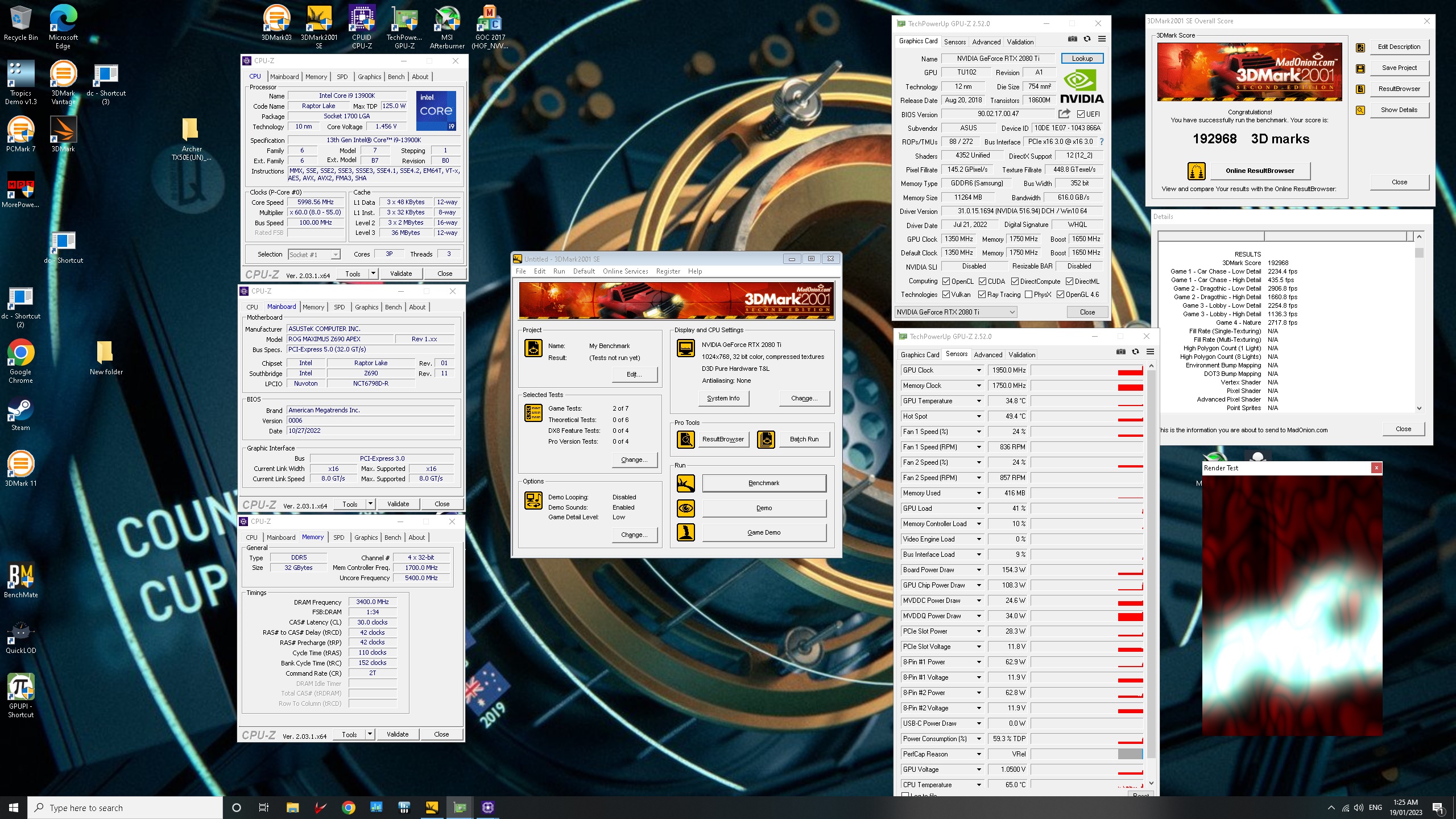Open the 3DMark03 desktop shortcut
This screenshot has width=1456, height=819.
pyautogui.click(x=276, y=23)
